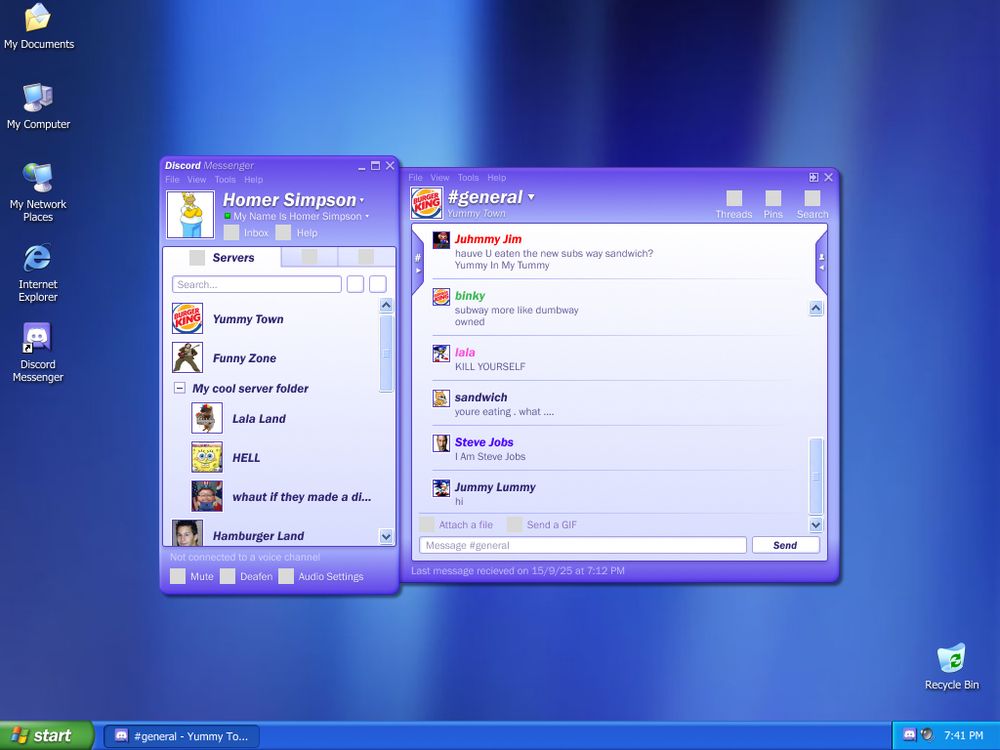Screen dimensions: 1000x750
Task: Click the 7:41 PM taskbar clock
Action: (963, 735)
